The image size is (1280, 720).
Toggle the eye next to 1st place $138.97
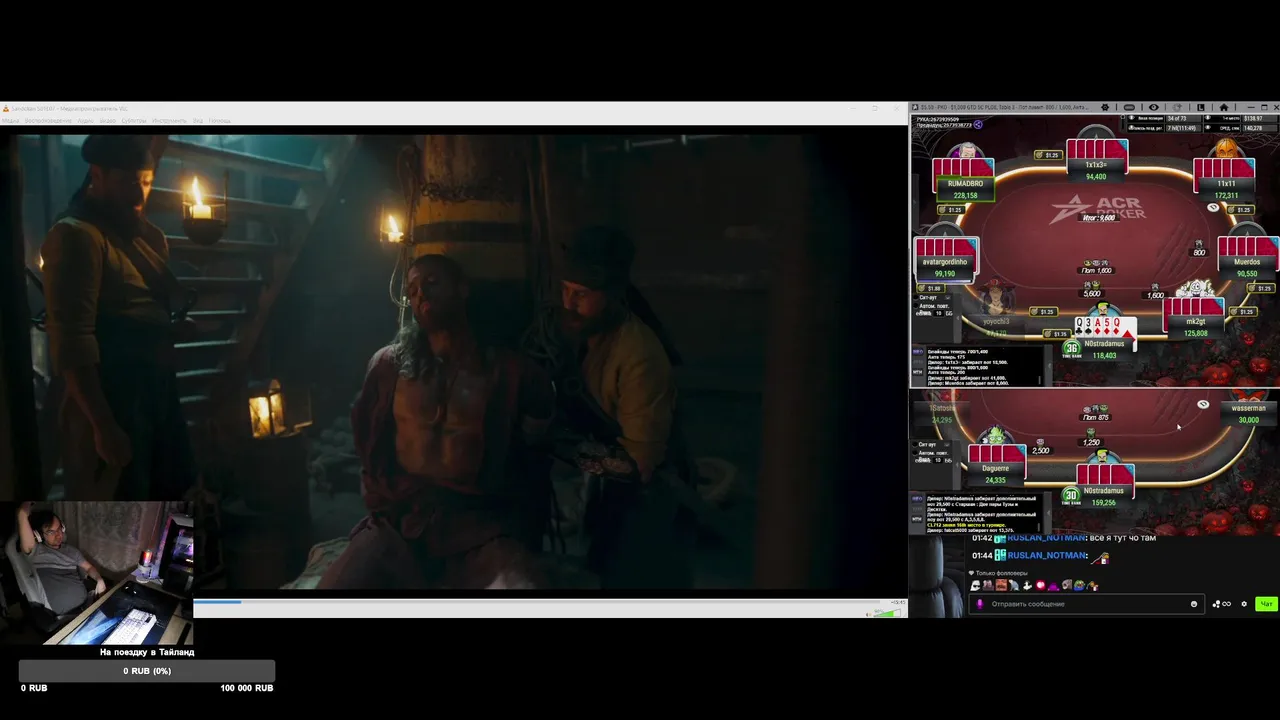pyautogui.click(x=1208, y=118)
